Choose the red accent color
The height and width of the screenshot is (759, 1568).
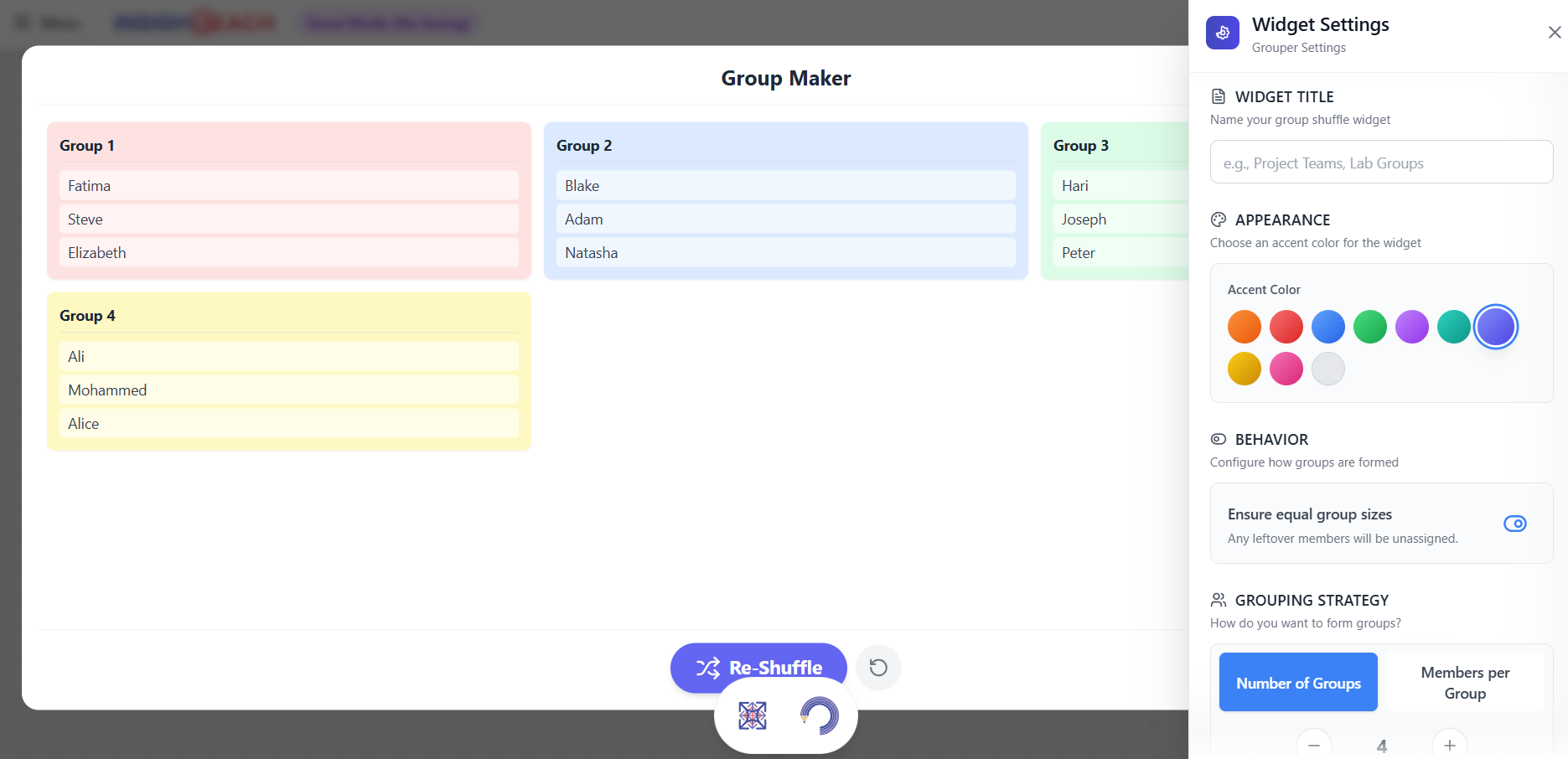pos(1286,327)
